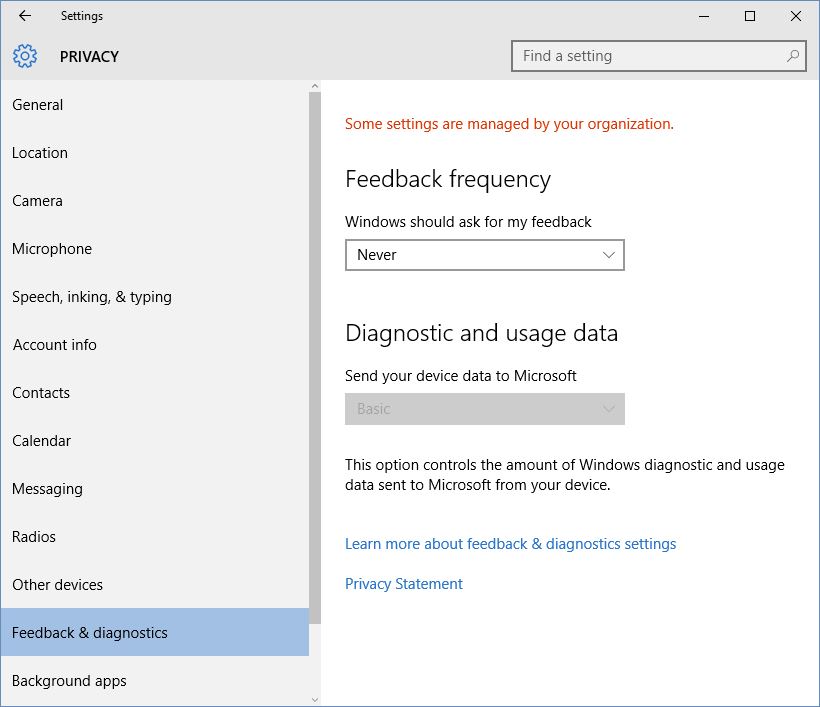The image size is (820, 707).
Task: Open General privacy settings
Action: click(38, 104)
